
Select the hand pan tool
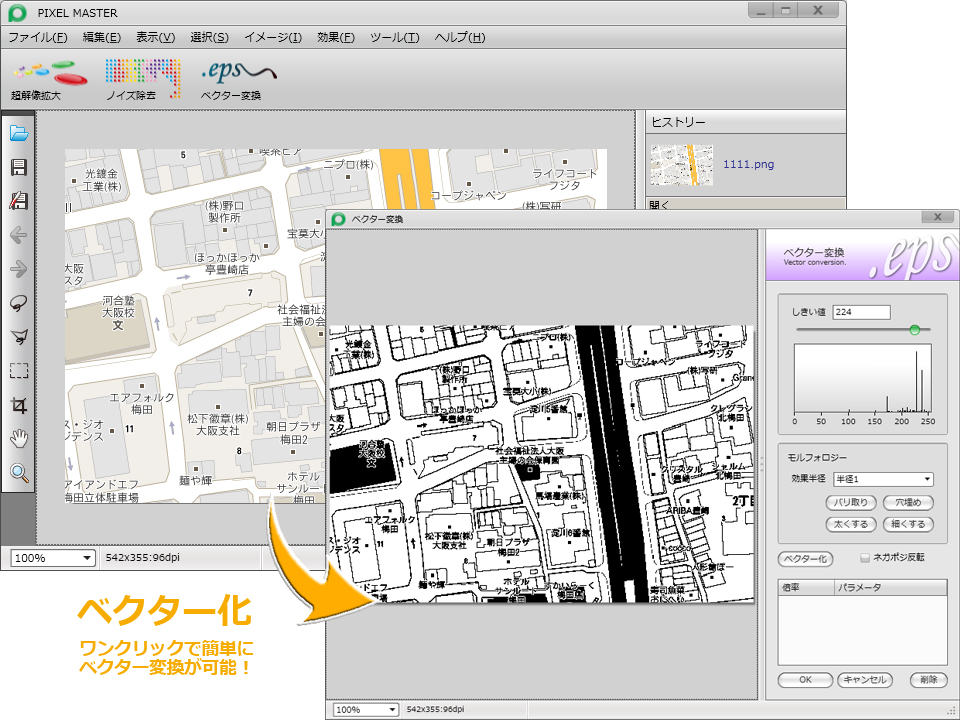click(x=17, y=440)
